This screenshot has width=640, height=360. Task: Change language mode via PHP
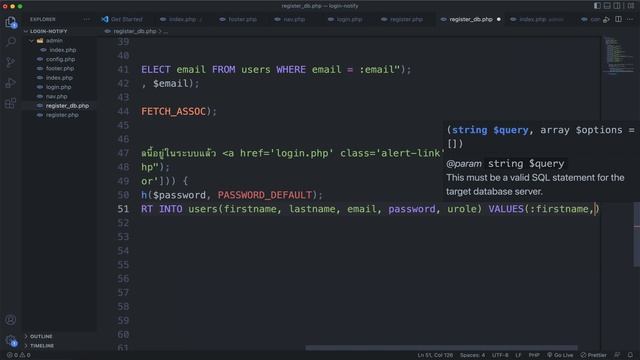coord(534,355)
